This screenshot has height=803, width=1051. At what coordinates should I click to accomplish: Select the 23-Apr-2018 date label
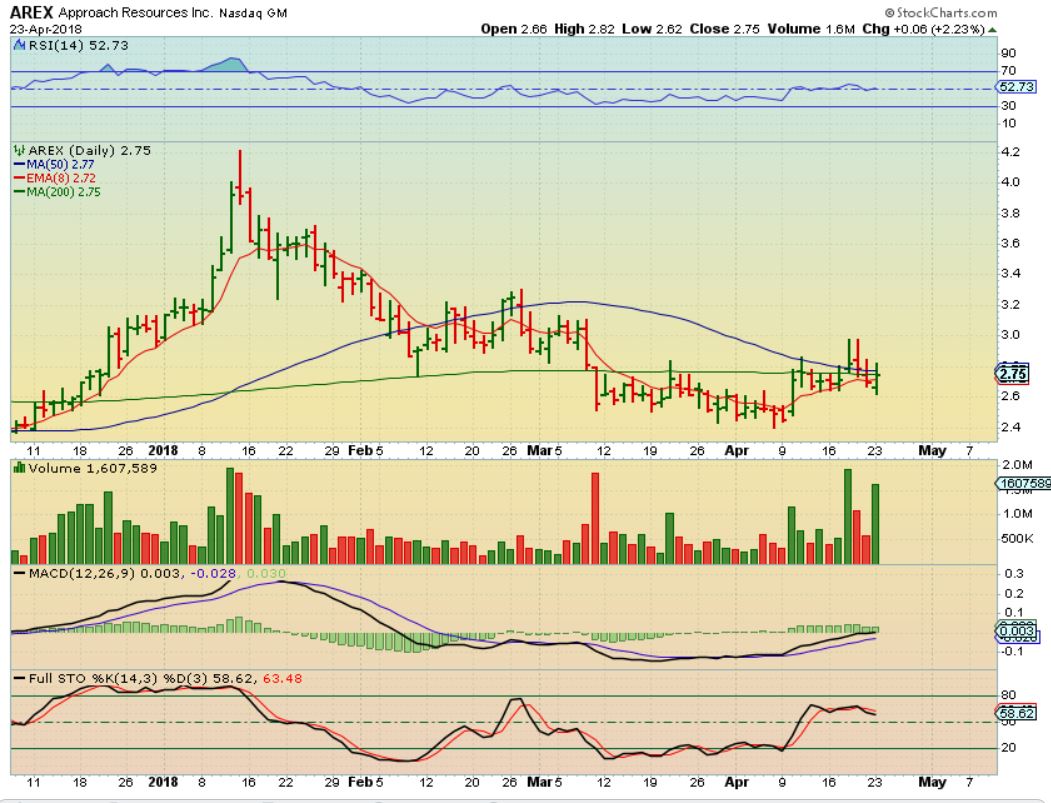(46, 29)
